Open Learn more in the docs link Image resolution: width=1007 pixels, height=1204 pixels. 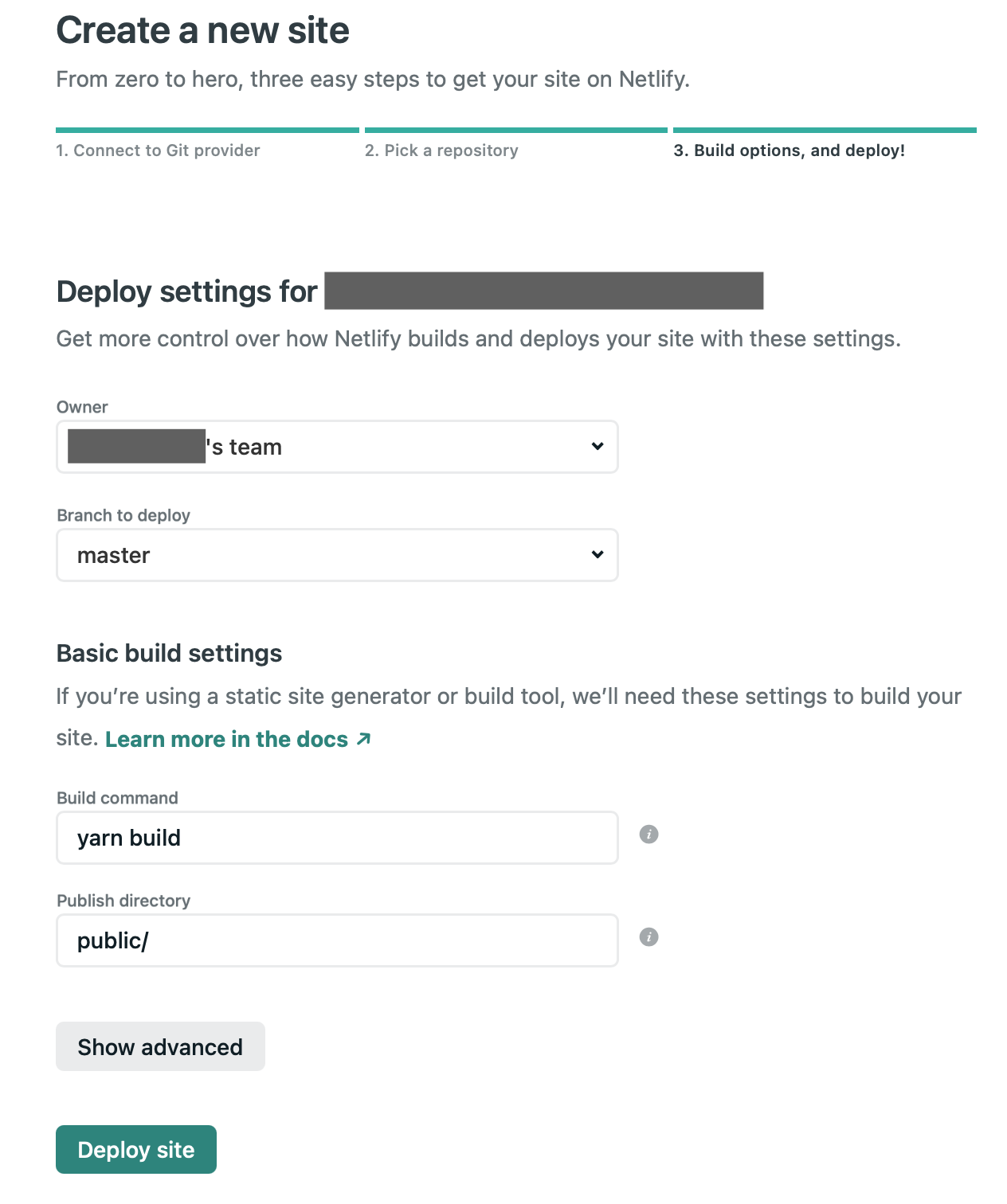(x=226, y=739)
